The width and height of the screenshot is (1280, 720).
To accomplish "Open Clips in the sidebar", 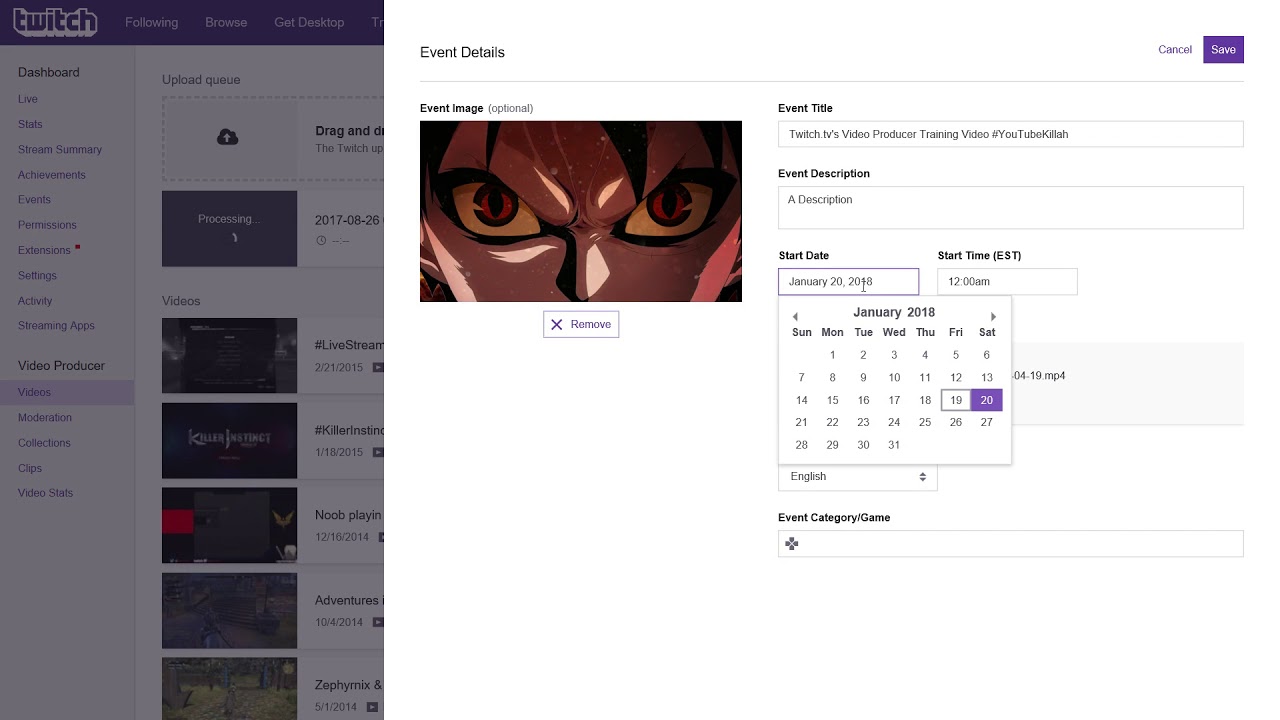I will pyautogui.click(x=30, y=468).
